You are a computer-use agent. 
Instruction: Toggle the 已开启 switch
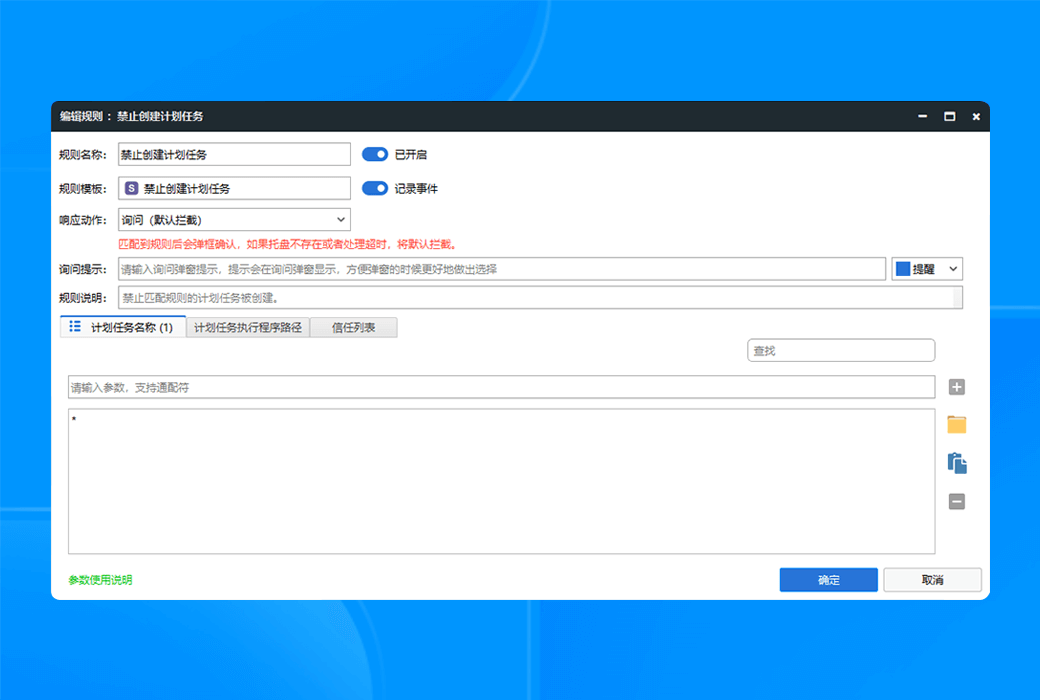coord(375,155)
